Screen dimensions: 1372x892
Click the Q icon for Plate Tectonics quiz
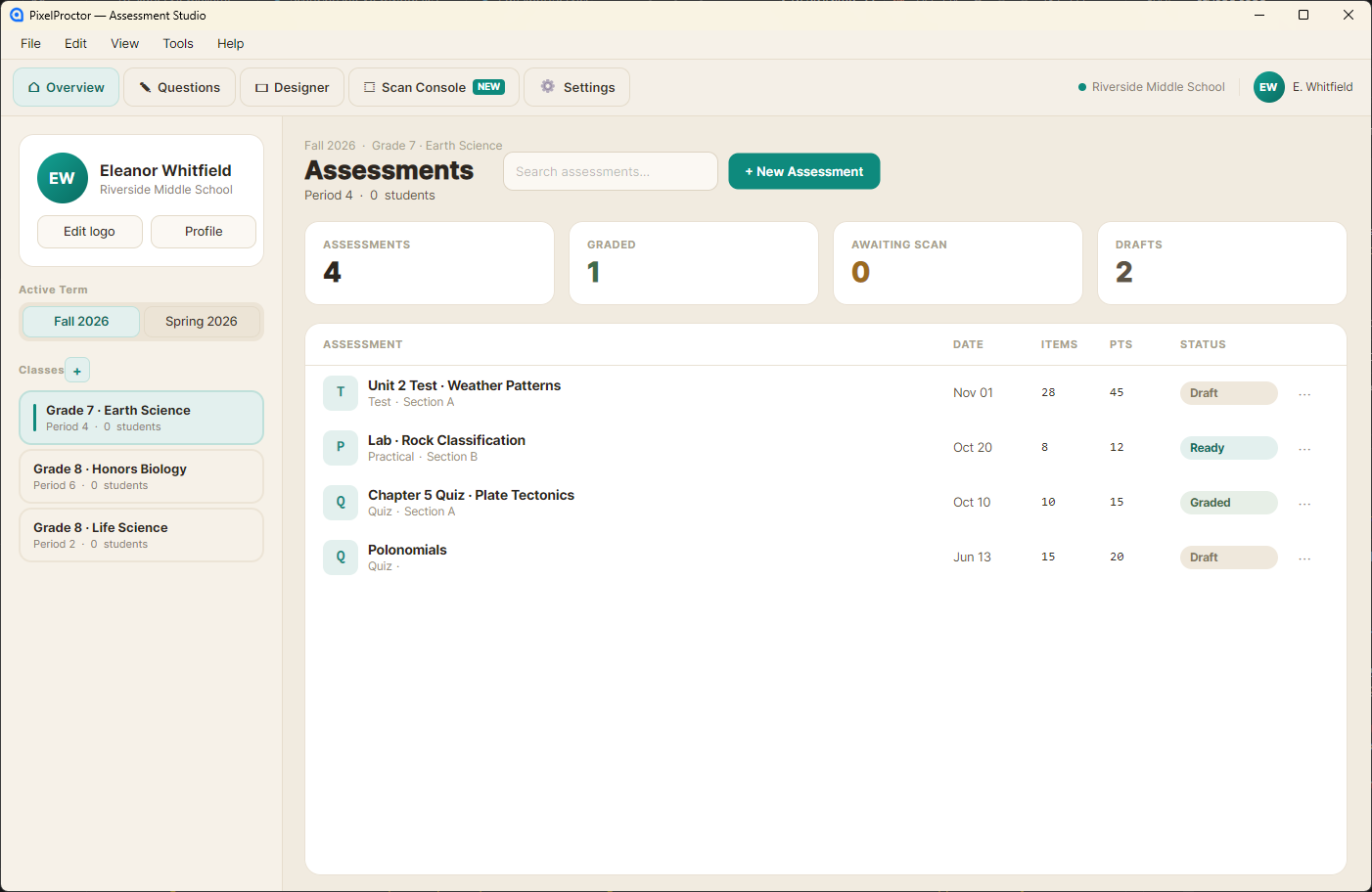click(x=341, y=502)
